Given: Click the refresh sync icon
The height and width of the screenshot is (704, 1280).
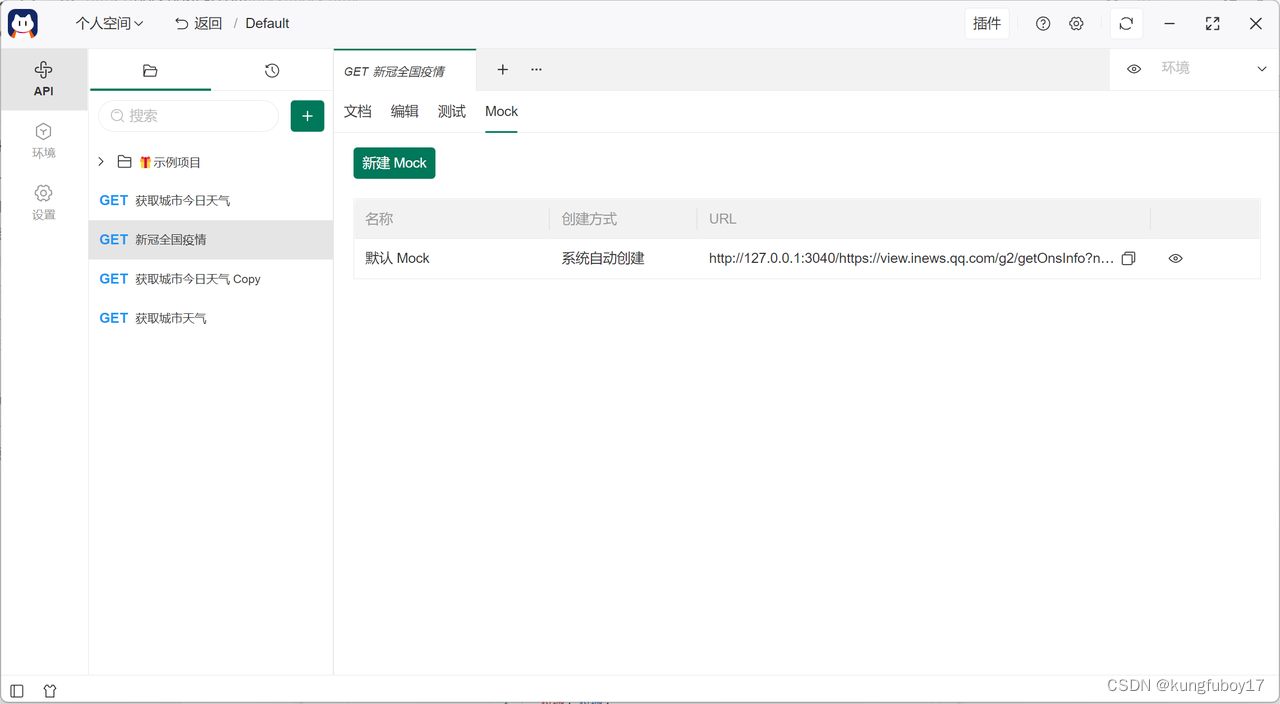Looking at the screenshot, I should (x=1126, y=24).
